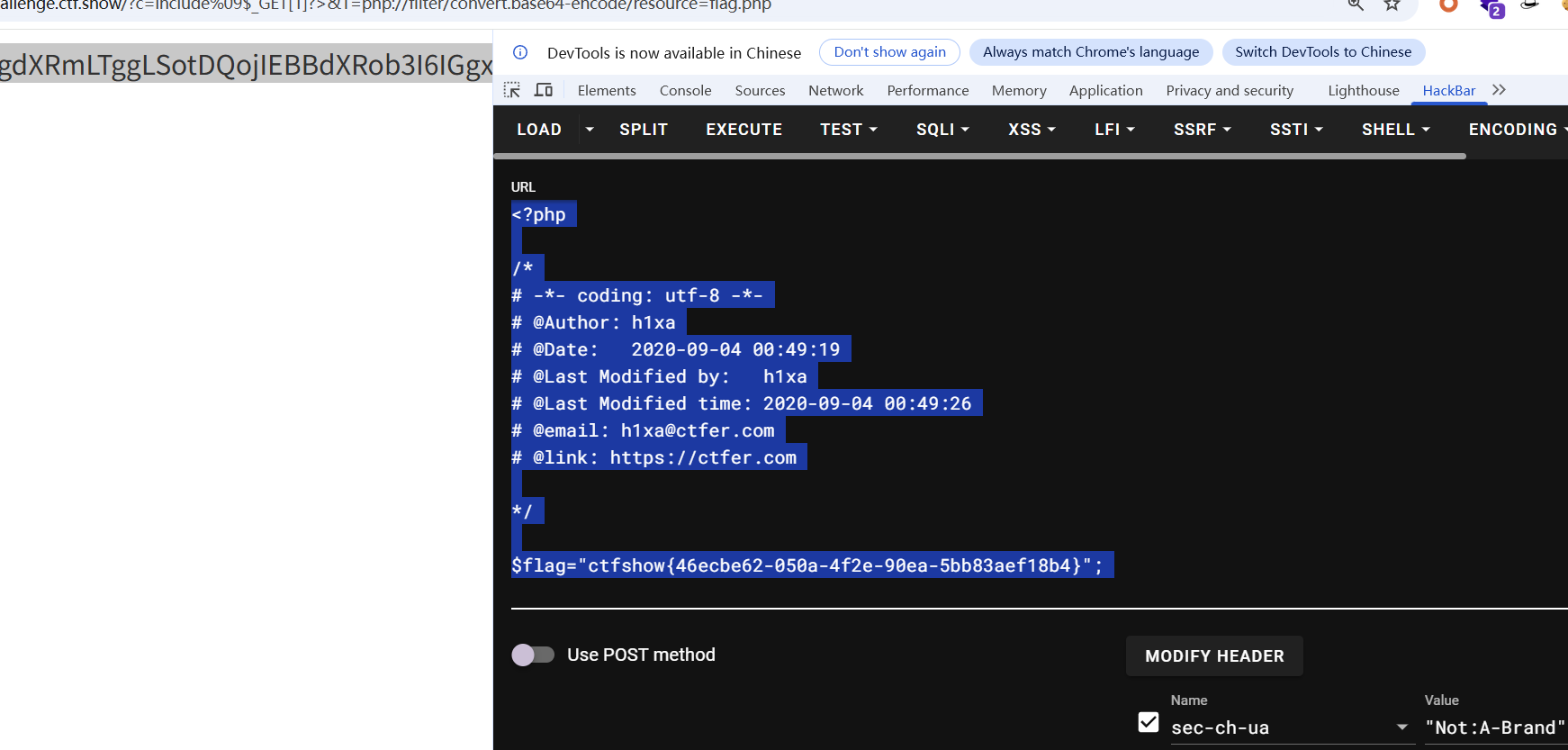1568x750 pixels.
Task: Open the LOAD split-button dropdown arrow
Action: (590, 130)
